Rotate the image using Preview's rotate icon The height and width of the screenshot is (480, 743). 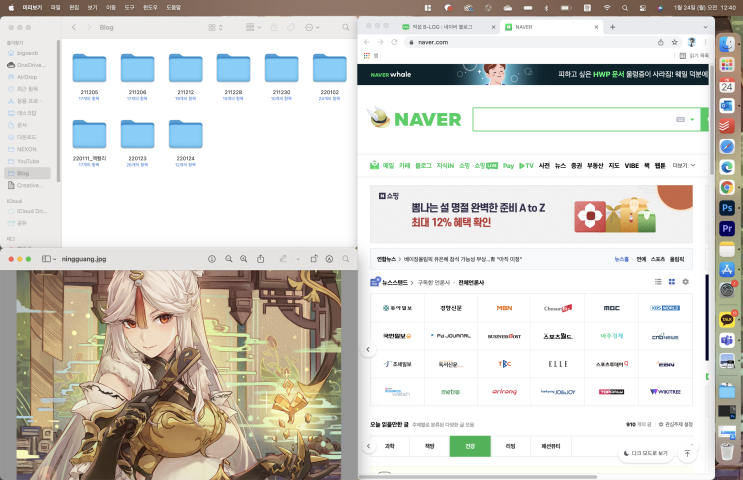tap(314, 259)
